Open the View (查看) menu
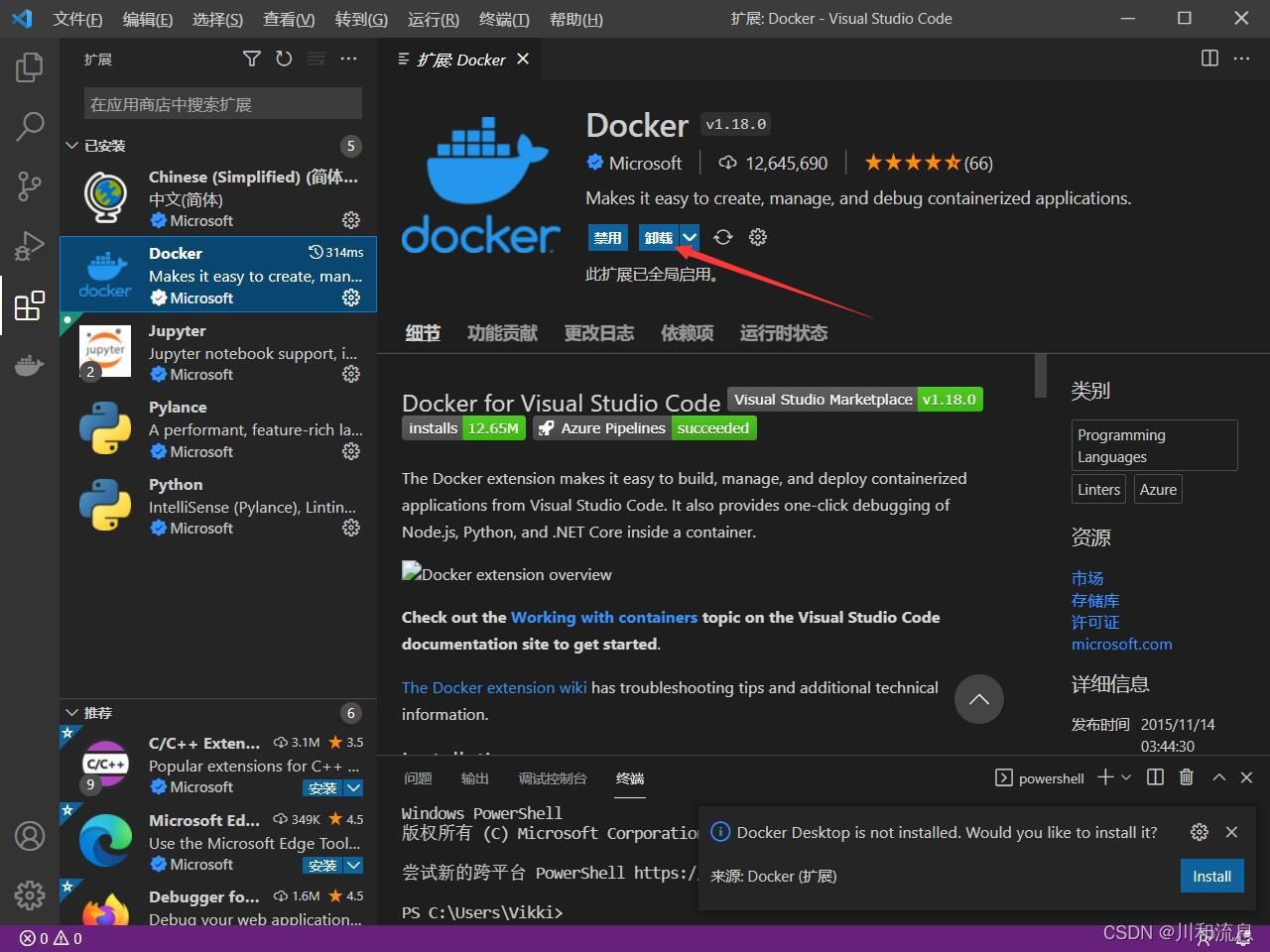Screen dimensions: 1270x952 click(x=289, y=19)
